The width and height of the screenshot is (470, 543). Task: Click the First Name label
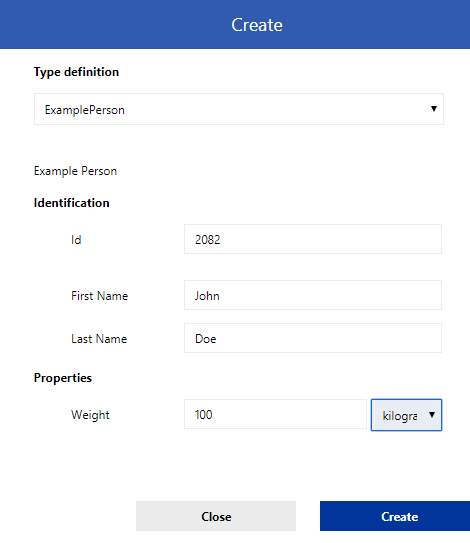tap(99, 296)
